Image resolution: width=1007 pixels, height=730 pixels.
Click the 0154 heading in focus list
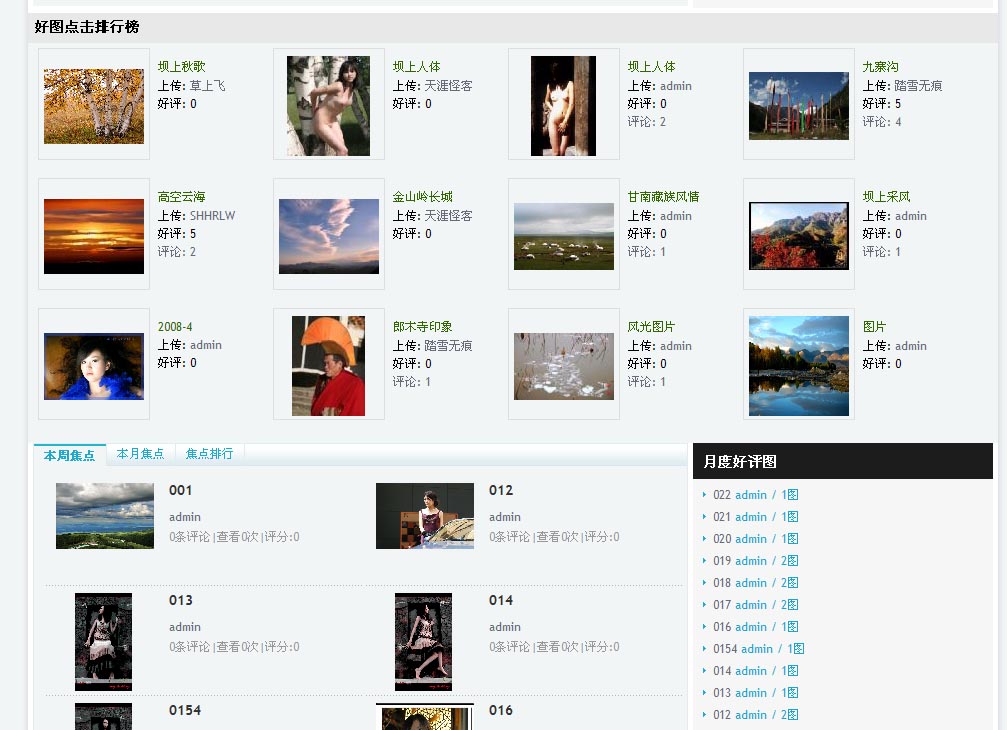pos(185,710)
